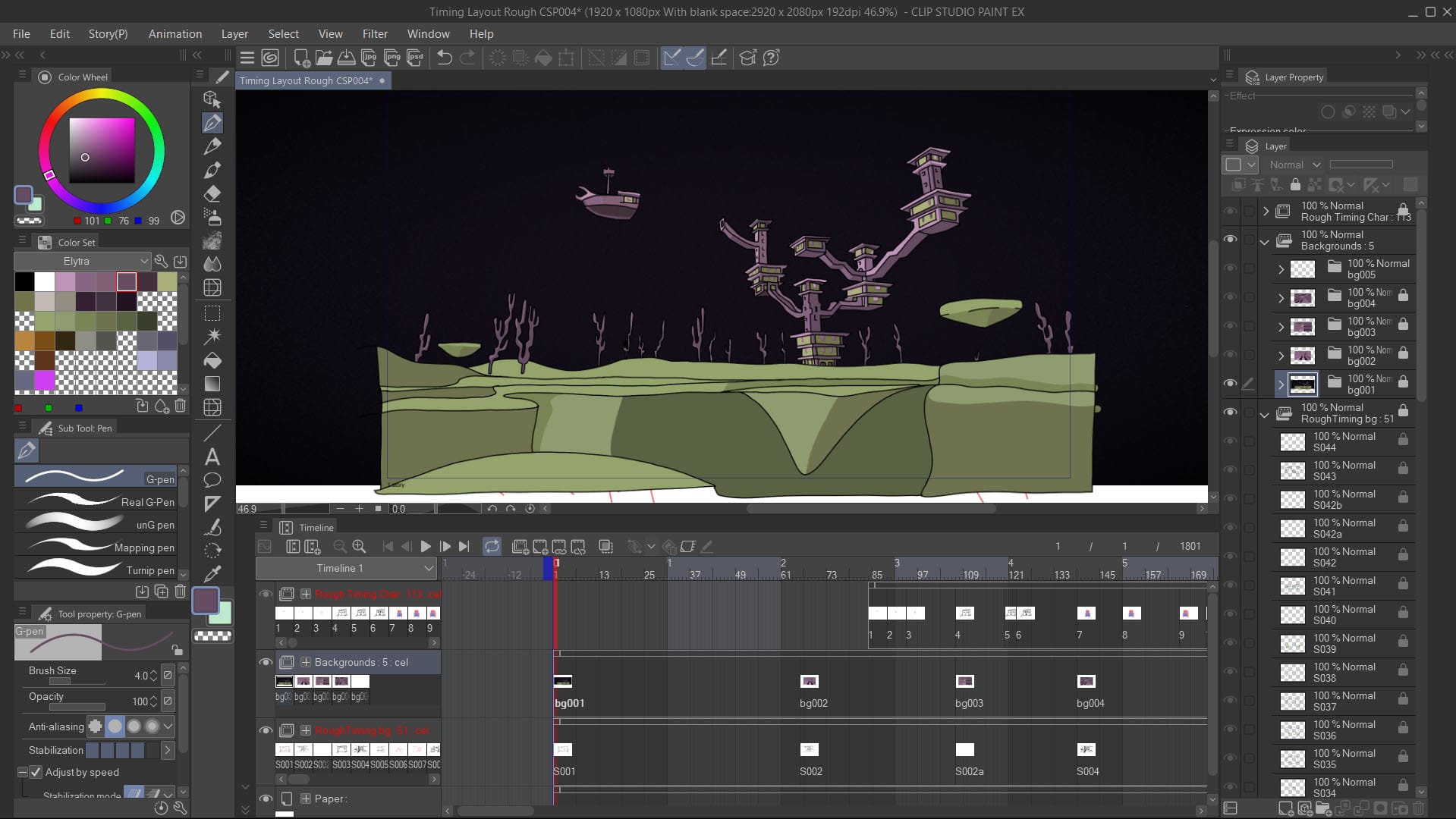Toggle visibility of Paper timeline track
1456x819 pixels.
coord(266,799)
